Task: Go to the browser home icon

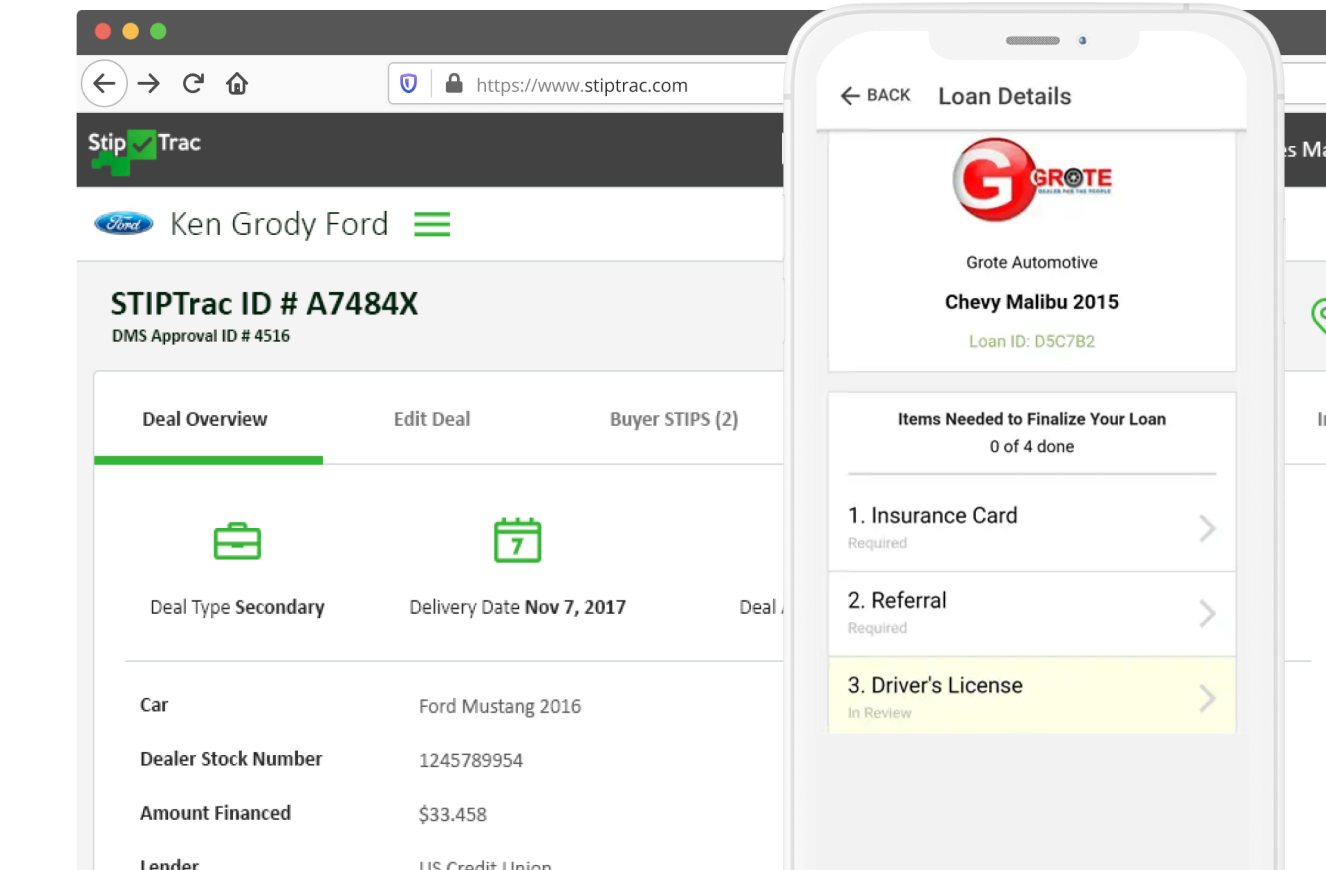Action: (237, 84)
